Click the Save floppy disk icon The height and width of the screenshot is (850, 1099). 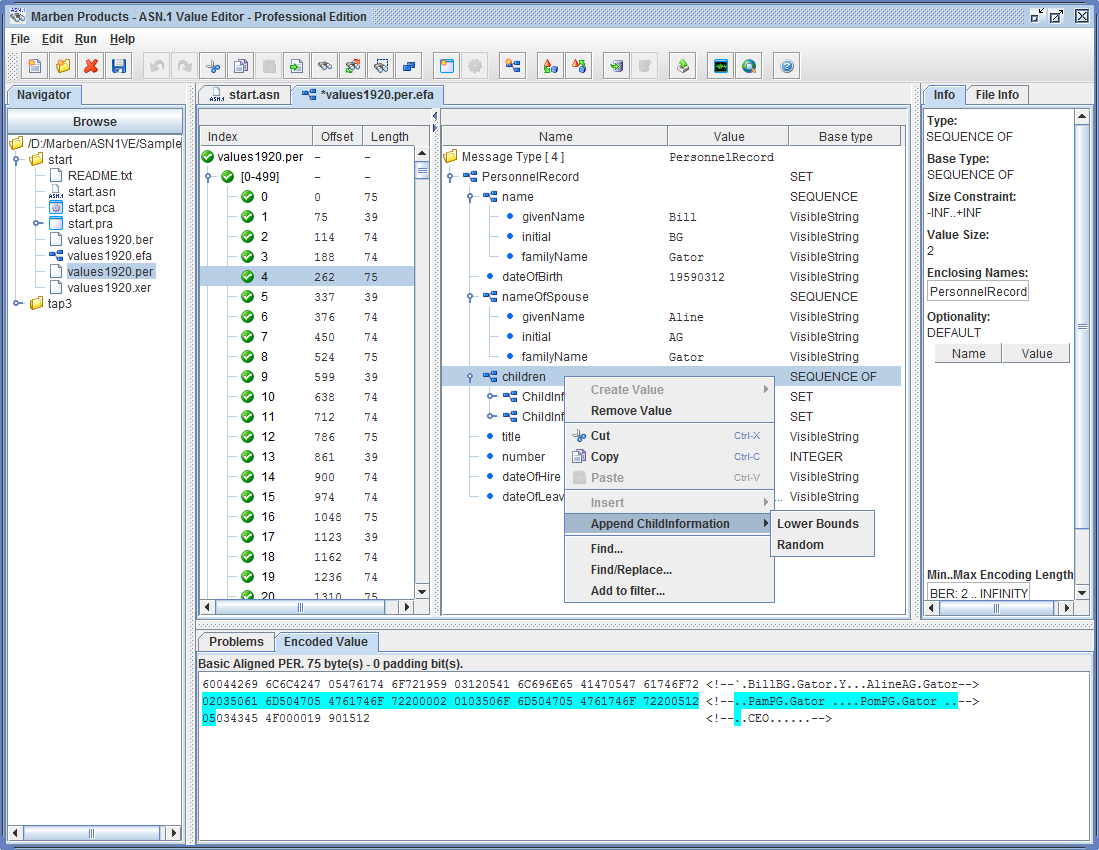(119, 66)
